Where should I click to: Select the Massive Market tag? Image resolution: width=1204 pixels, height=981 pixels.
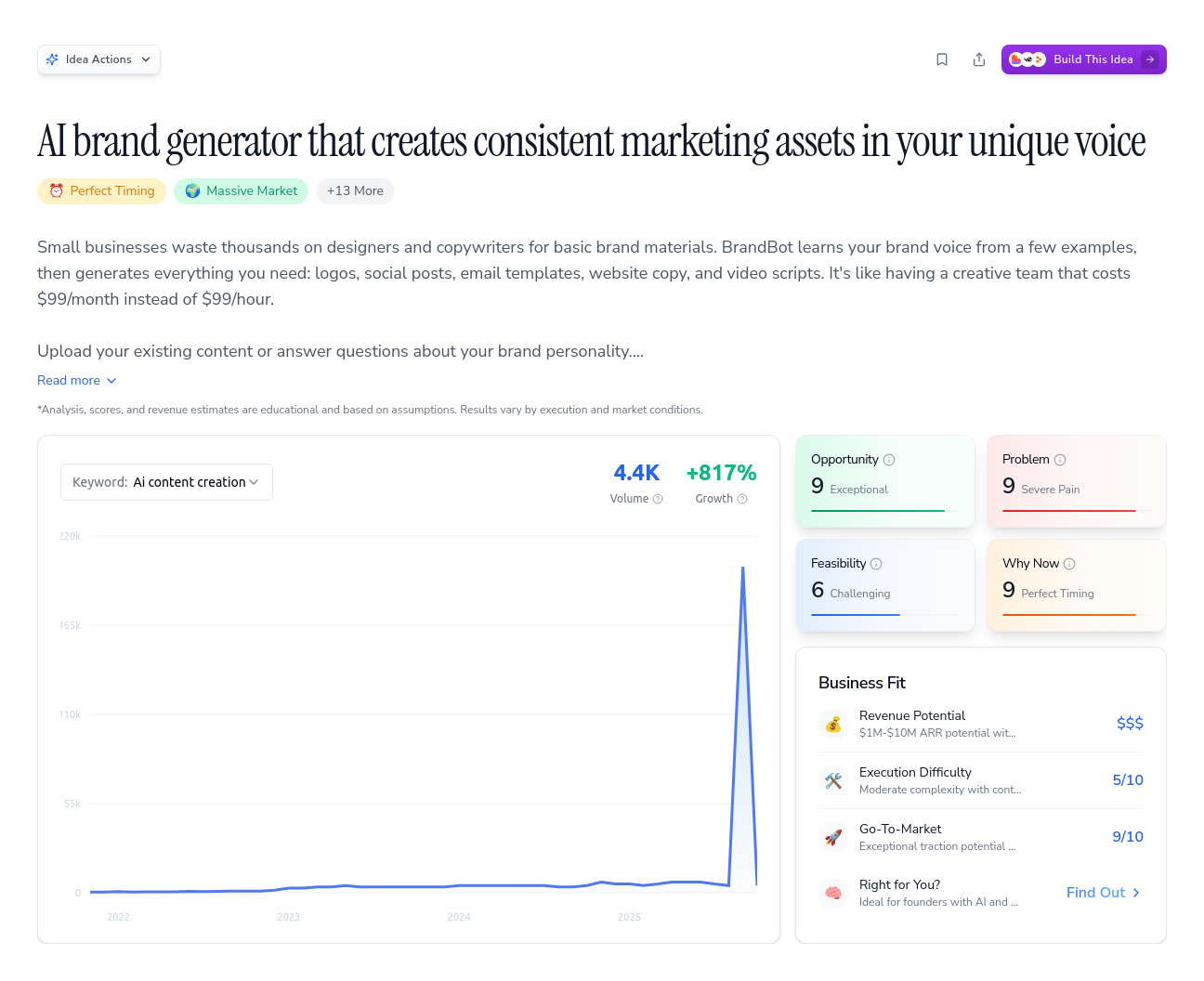click(241, 190)
